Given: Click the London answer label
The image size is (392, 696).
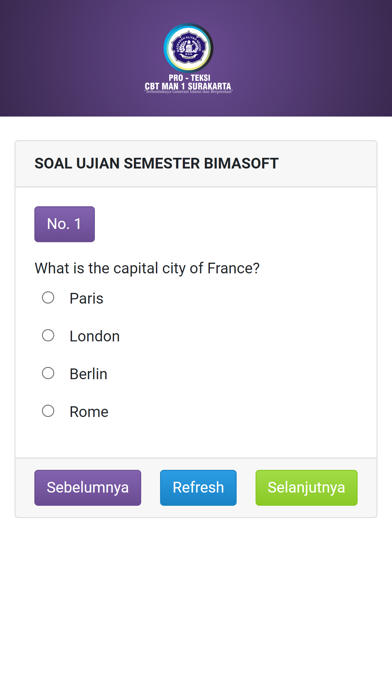Looking at the screenshot, I should 95,336.
